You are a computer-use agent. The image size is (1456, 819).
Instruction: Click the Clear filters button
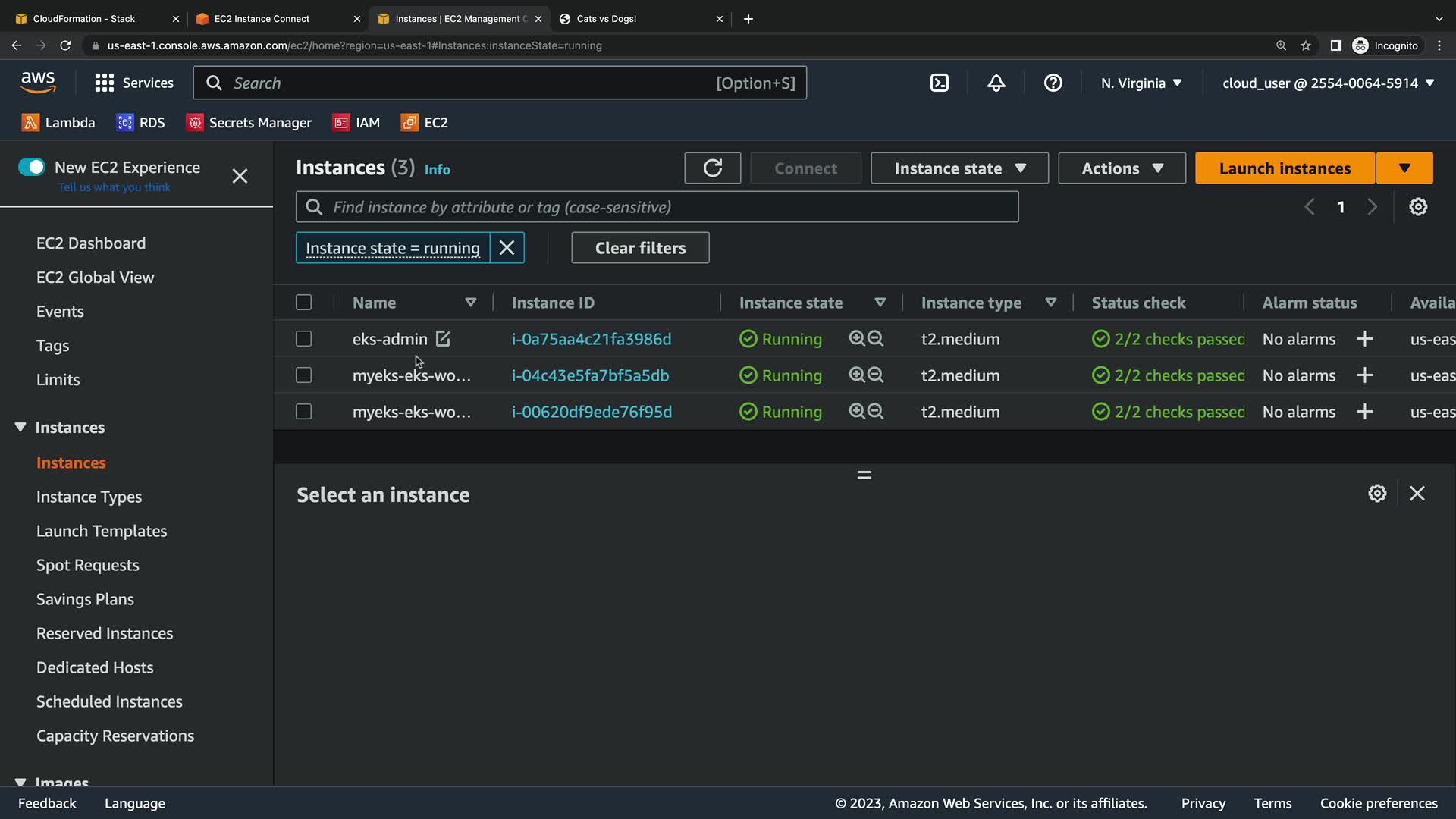640,248
